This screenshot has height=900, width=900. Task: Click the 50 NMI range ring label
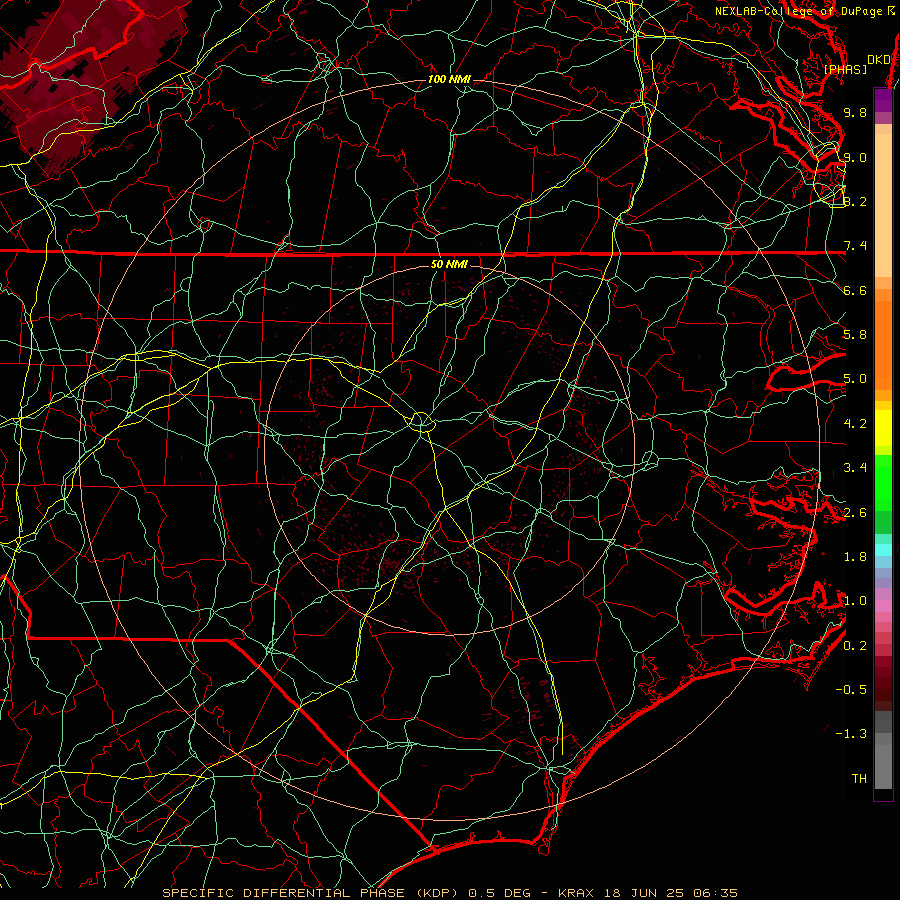pyautogui.click(x=449, y=264)
